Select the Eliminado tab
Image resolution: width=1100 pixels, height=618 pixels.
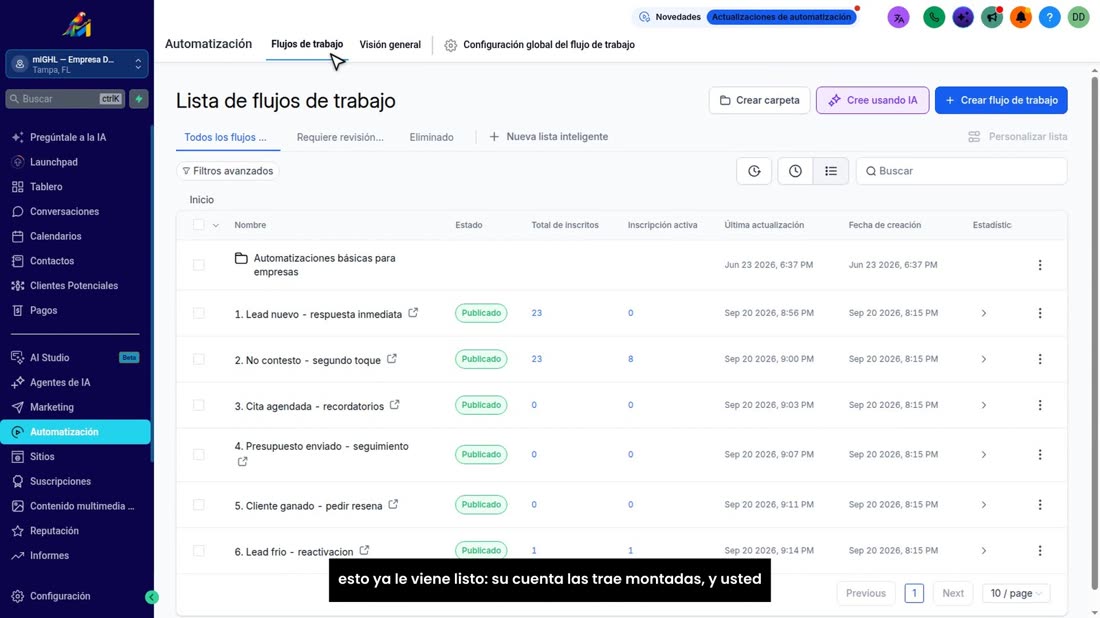click(431, 137)
